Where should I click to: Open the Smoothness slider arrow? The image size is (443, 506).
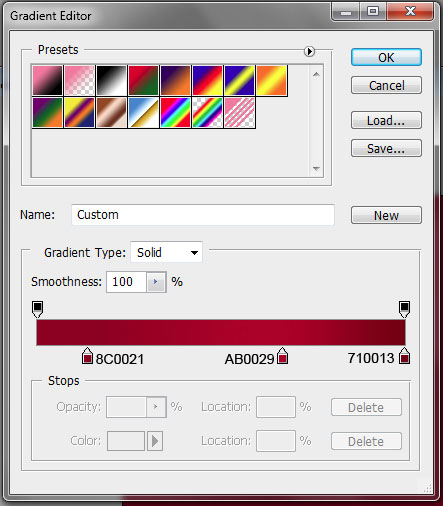[156, 282]
